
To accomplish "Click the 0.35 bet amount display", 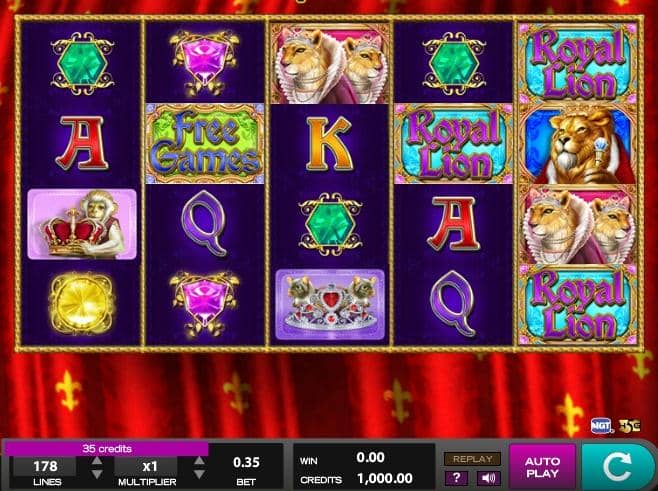I will point(246,462).
